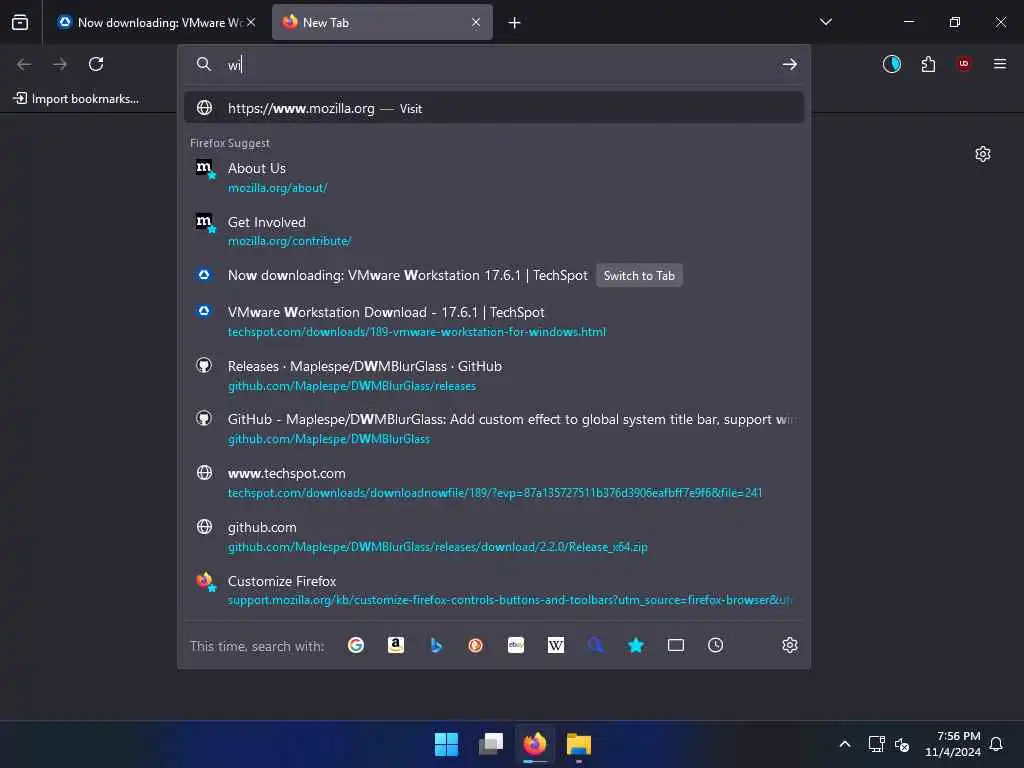This screenshot has width=1024, height=768.
Task: Click the go arrow in the address bar
Action: (790, 64)
